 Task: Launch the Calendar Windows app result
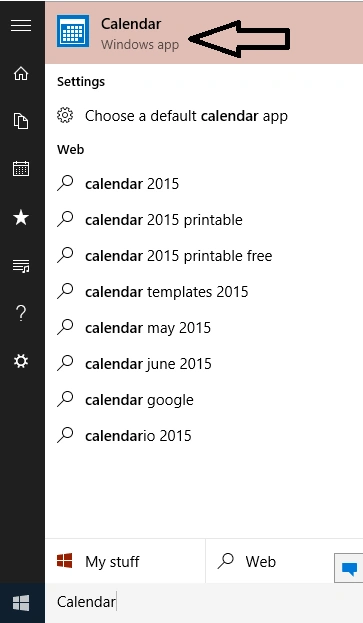click(204, 33)
